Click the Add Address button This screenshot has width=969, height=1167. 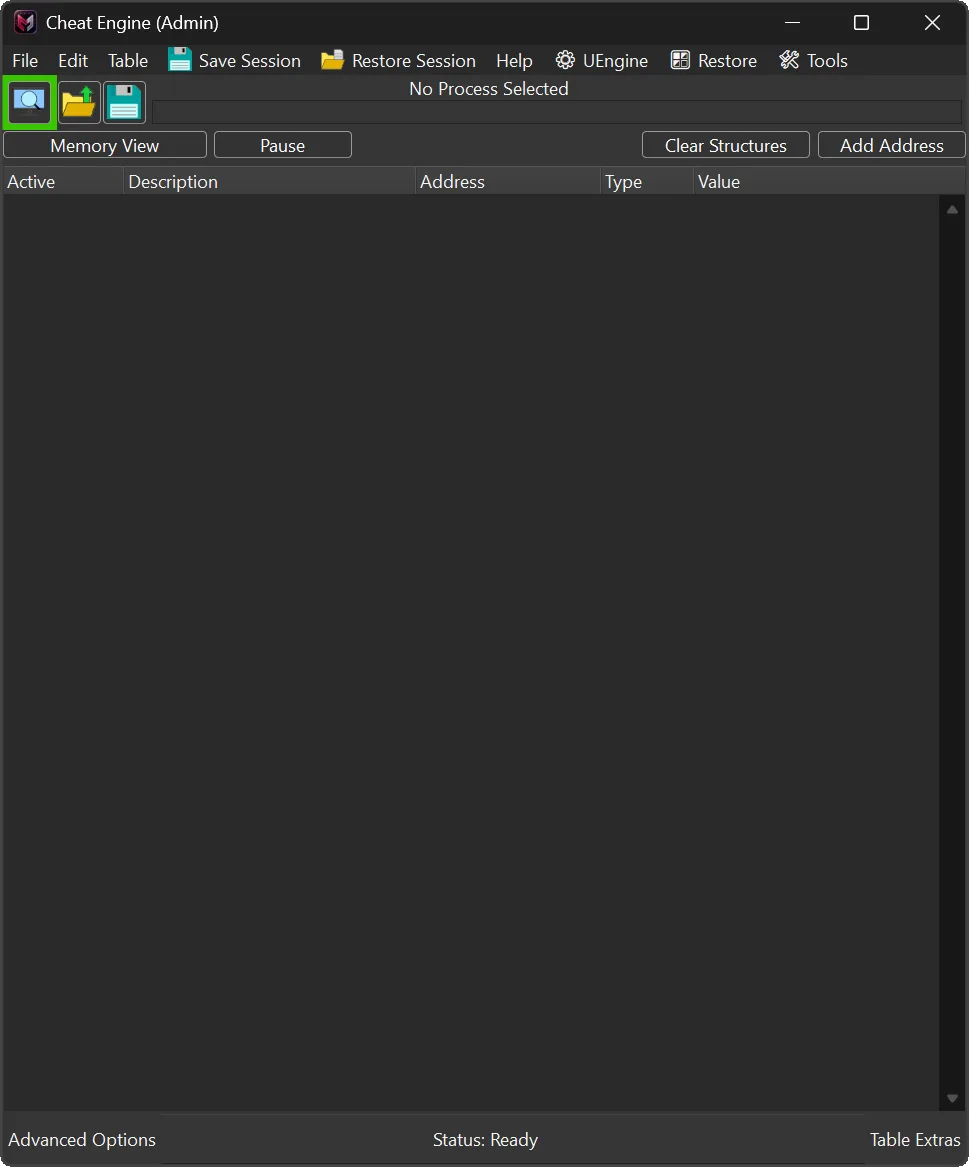(892, 145)
